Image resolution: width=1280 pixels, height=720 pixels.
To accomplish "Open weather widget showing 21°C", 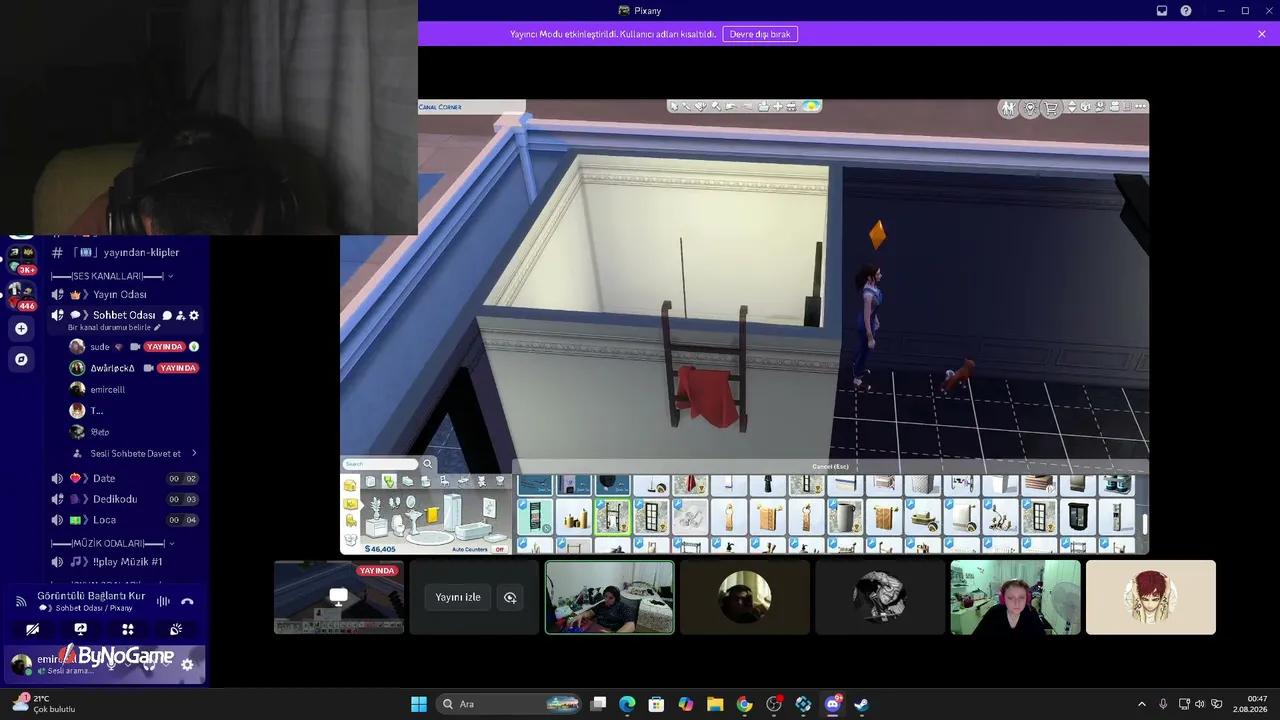I will click(x=45, y=704).
